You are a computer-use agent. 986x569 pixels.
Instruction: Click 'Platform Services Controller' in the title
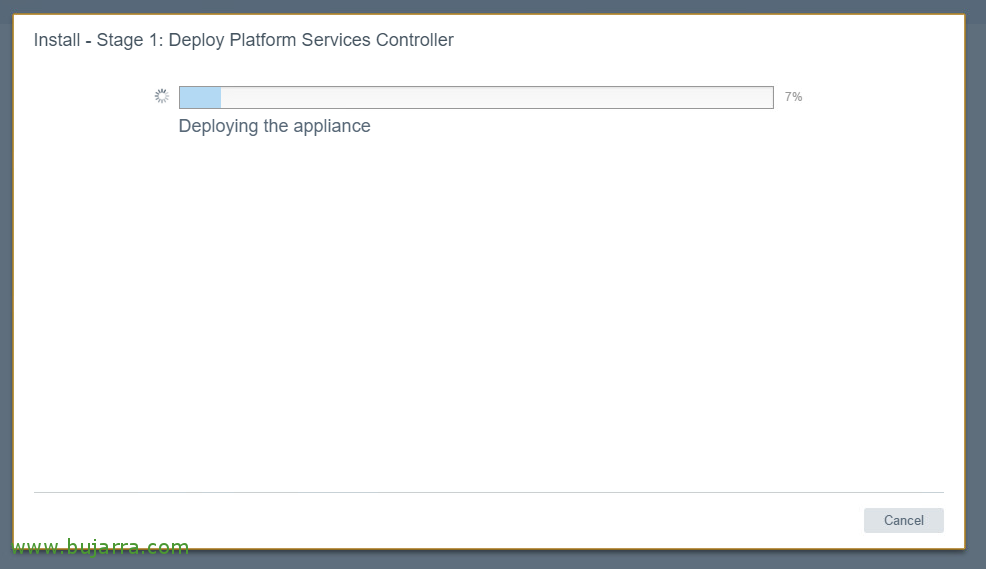[341, 40]
